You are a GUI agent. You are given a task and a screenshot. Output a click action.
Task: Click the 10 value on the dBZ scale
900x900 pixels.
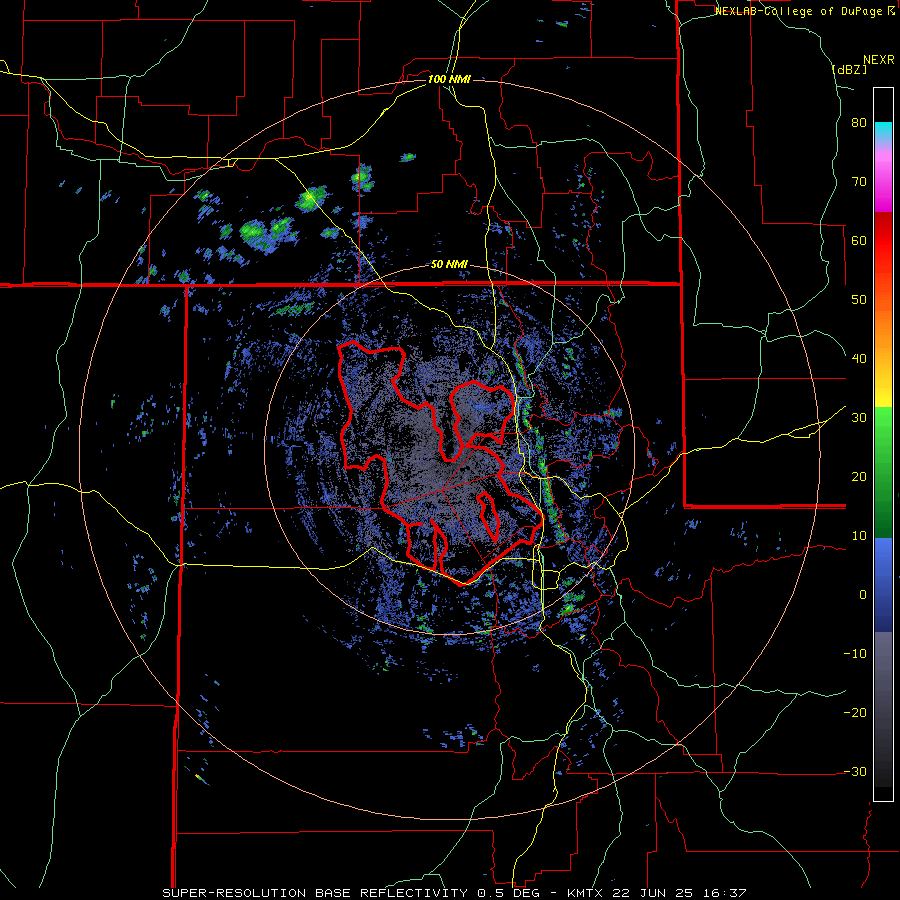859,536
